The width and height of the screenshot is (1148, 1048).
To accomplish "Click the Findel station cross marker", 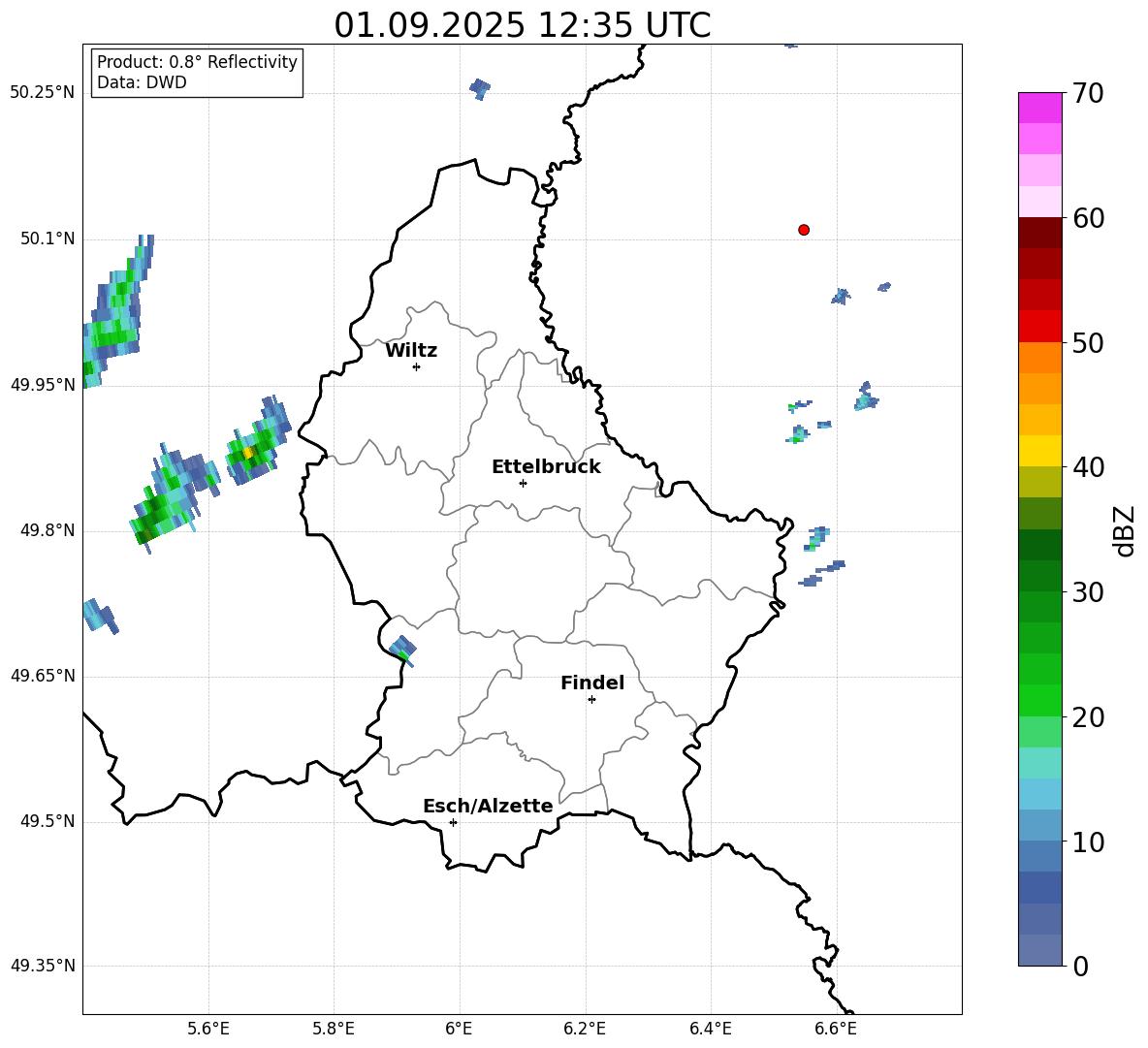I will (591, 700).
